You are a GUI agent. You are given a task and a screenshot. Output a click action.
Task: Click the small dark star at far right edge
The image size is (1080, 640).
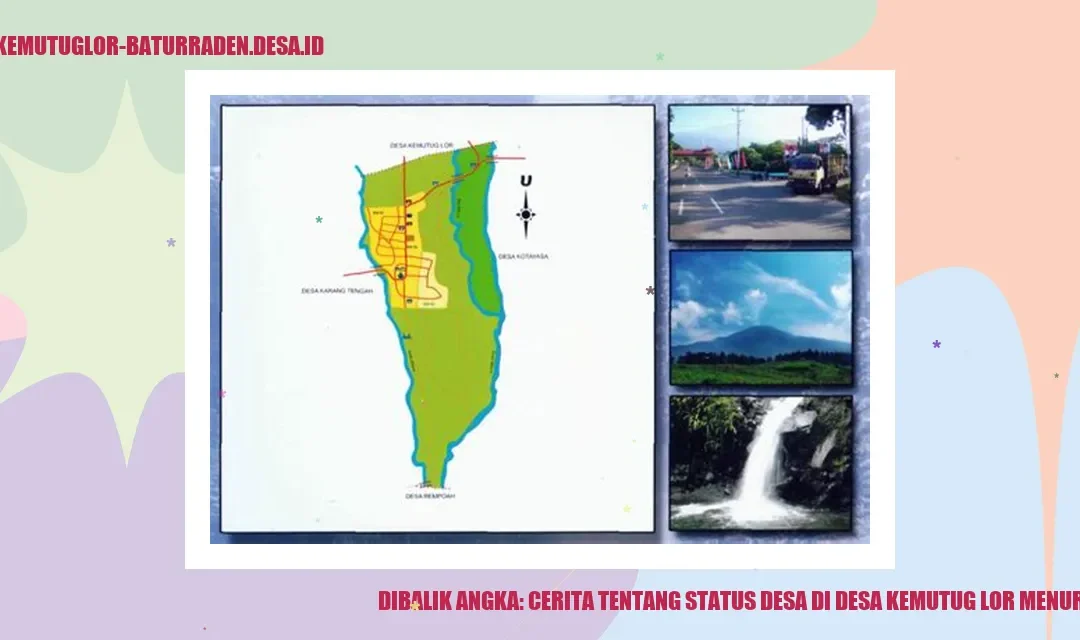tap(1056, 376)
